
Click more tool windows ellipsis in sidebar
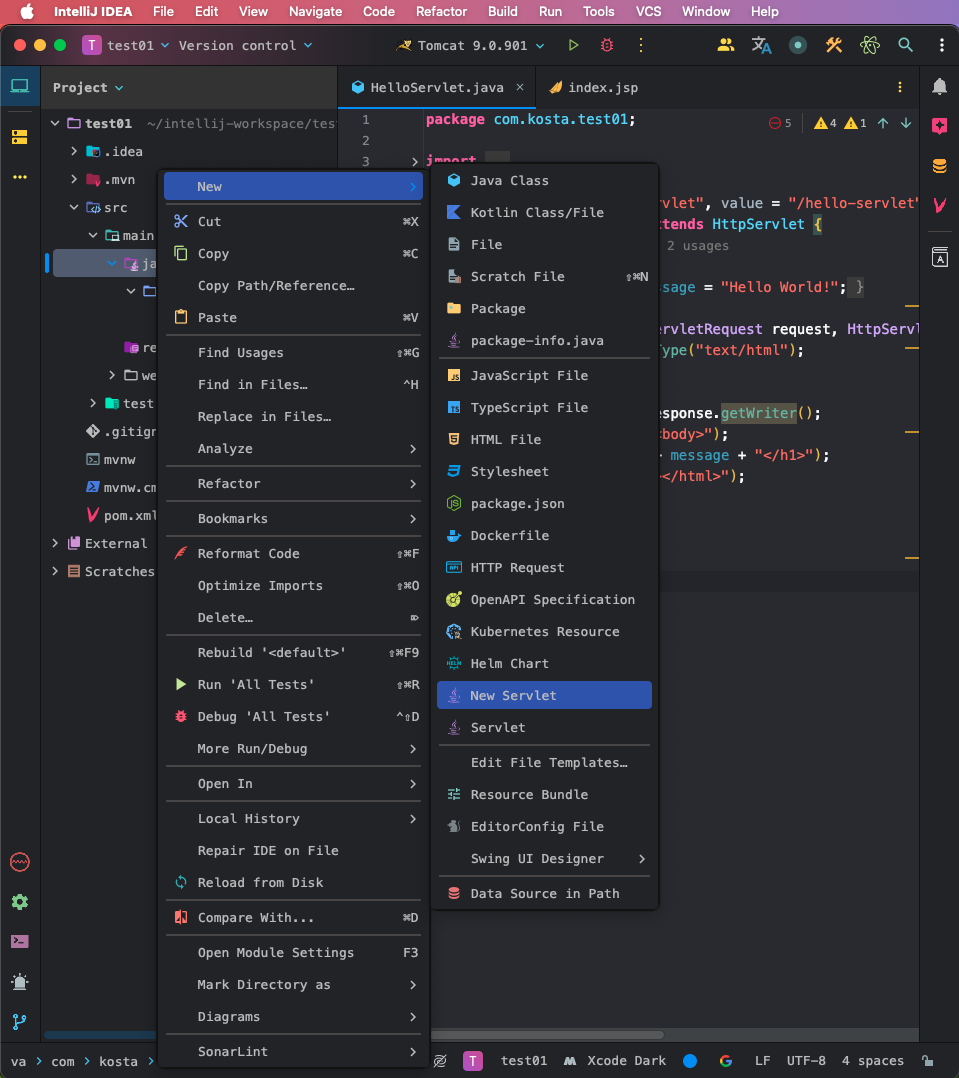click(x=20, y=177)
